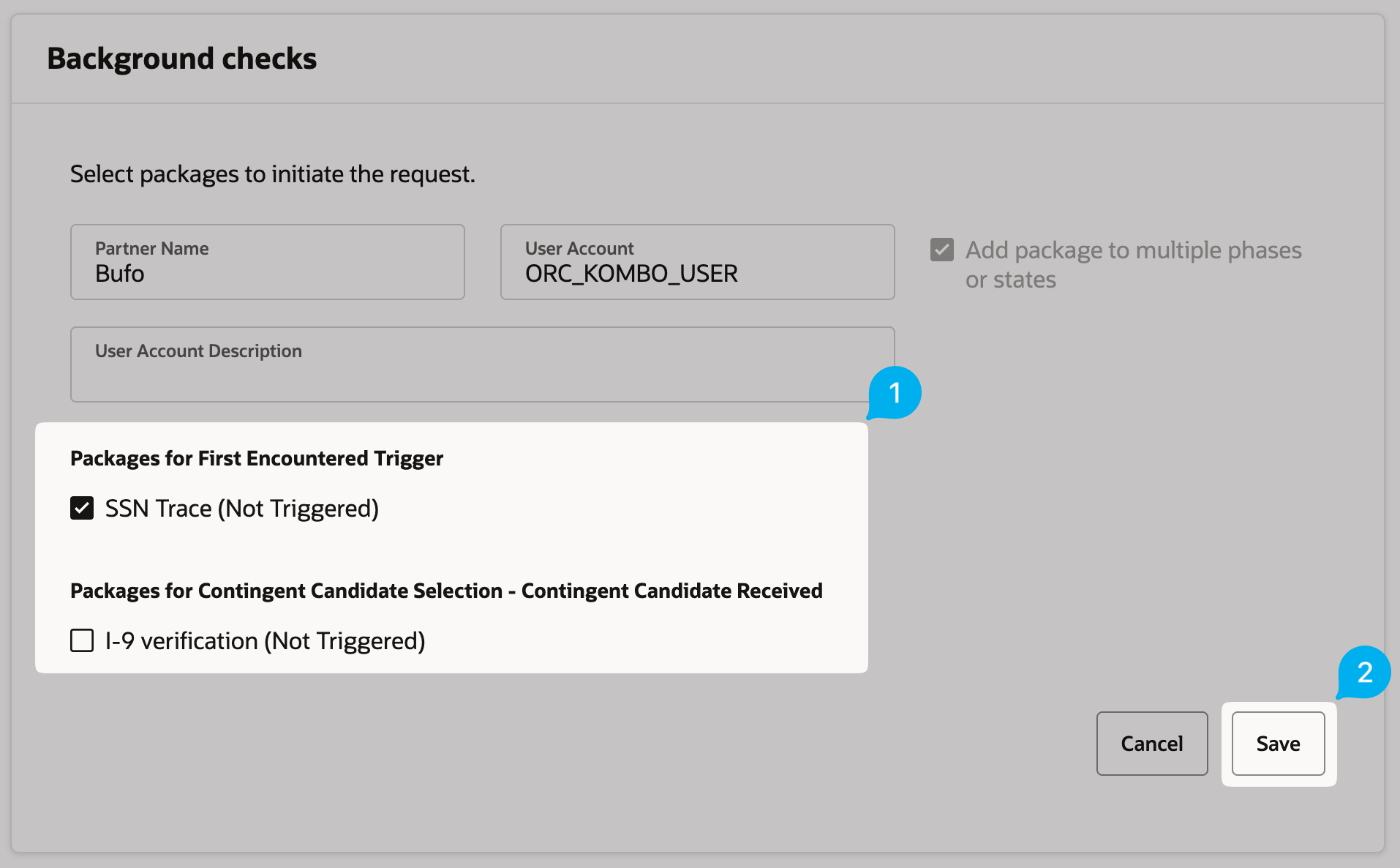
Task: Click the blue callout marker 1
Action: click(895, 393)
